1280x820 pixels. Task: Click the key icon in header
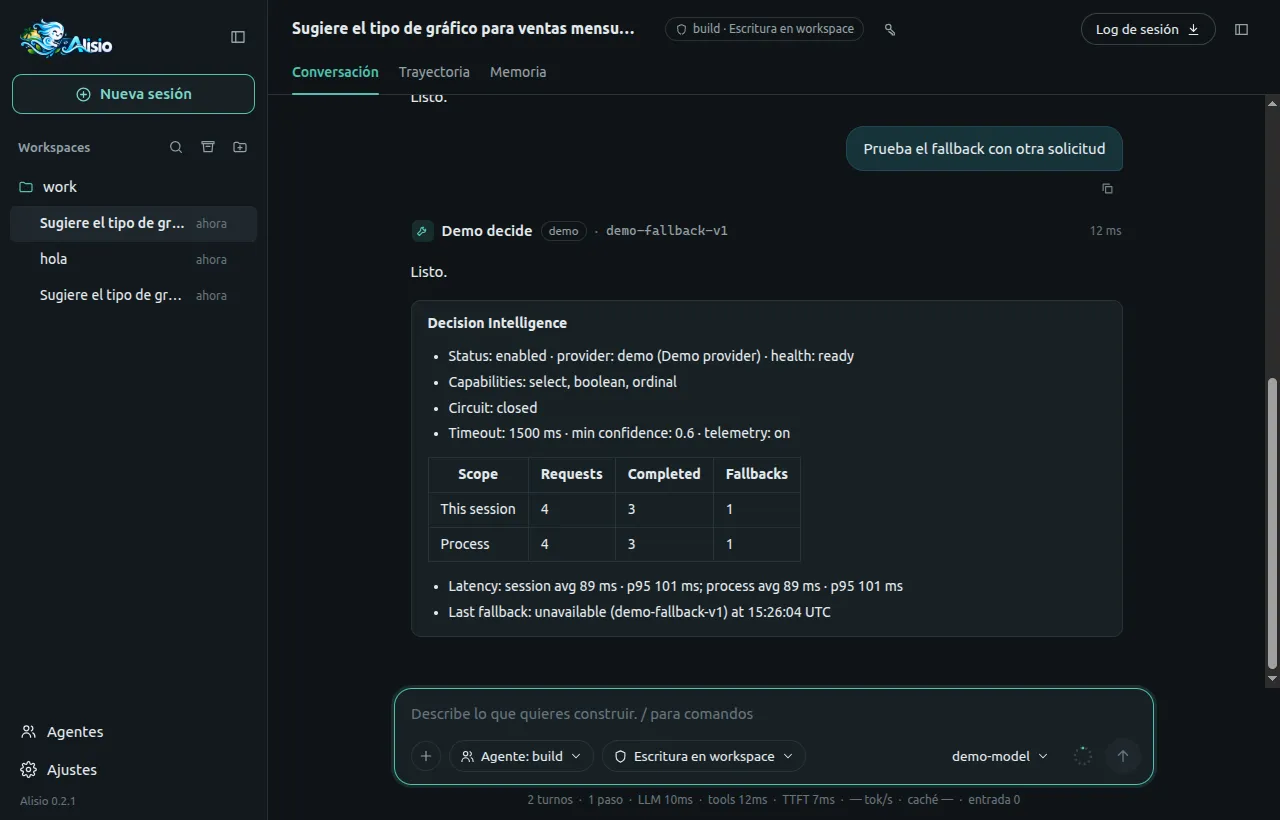[890, 30]
